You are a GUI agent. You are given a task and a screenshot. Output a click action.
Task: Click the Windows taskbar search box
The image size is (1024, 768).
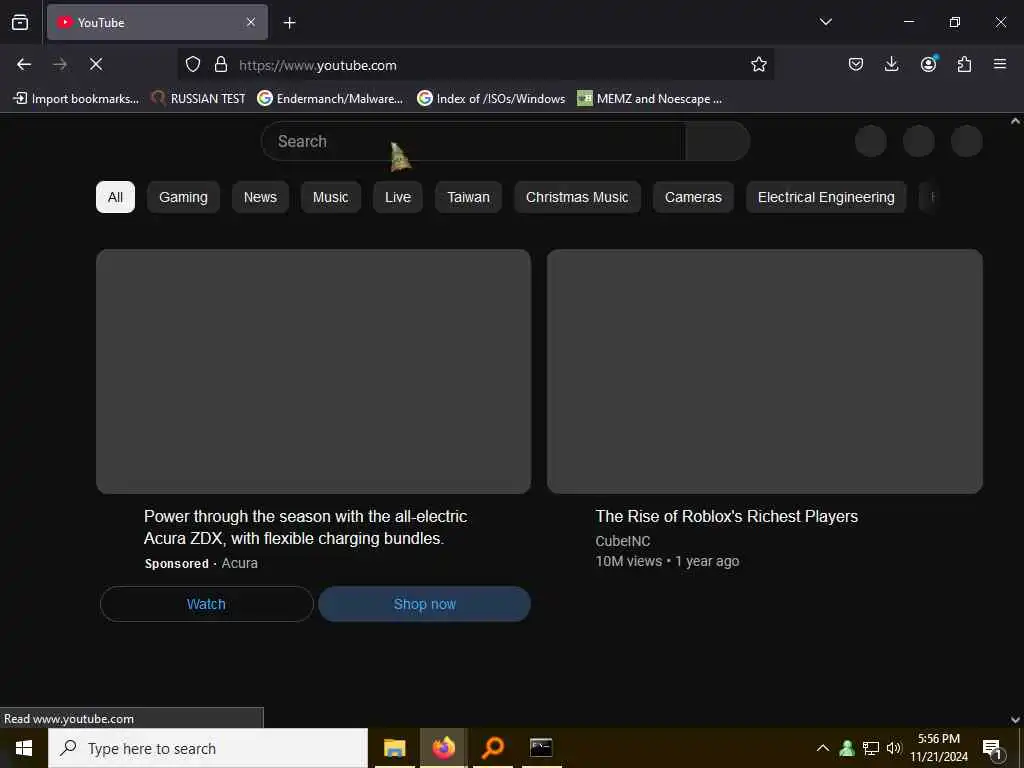click(x=208, y=748)
